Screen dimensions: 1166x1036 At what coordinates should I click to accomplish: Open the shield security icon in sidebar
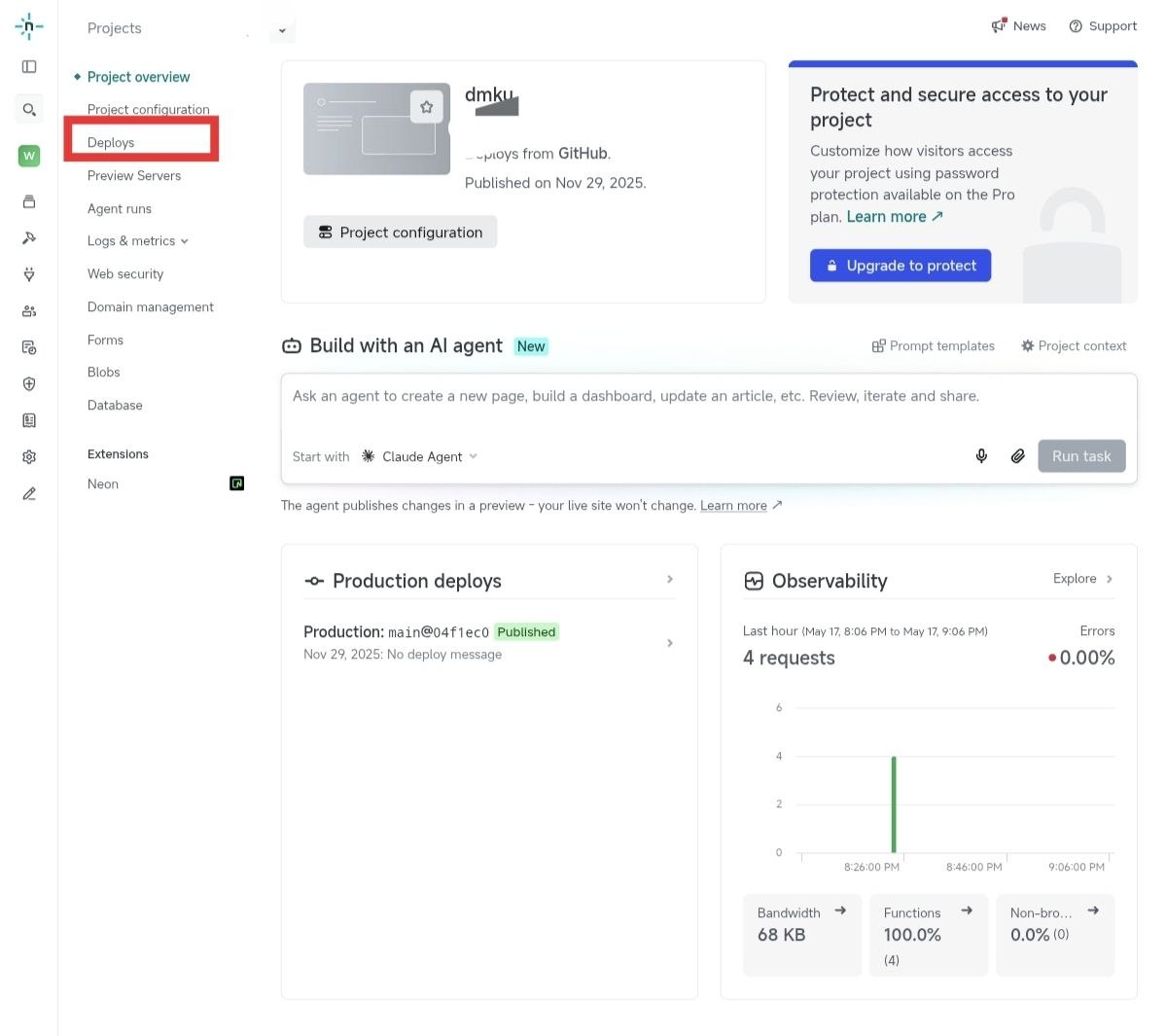click(29, 384)
